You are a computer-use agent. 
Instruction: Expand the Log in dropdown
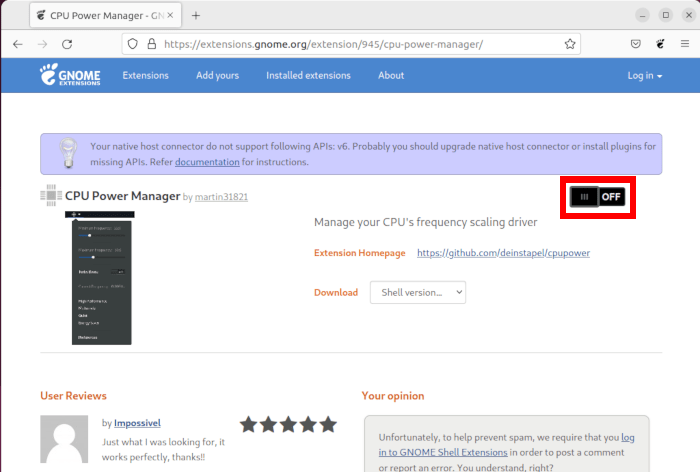[x=645, y=75]
